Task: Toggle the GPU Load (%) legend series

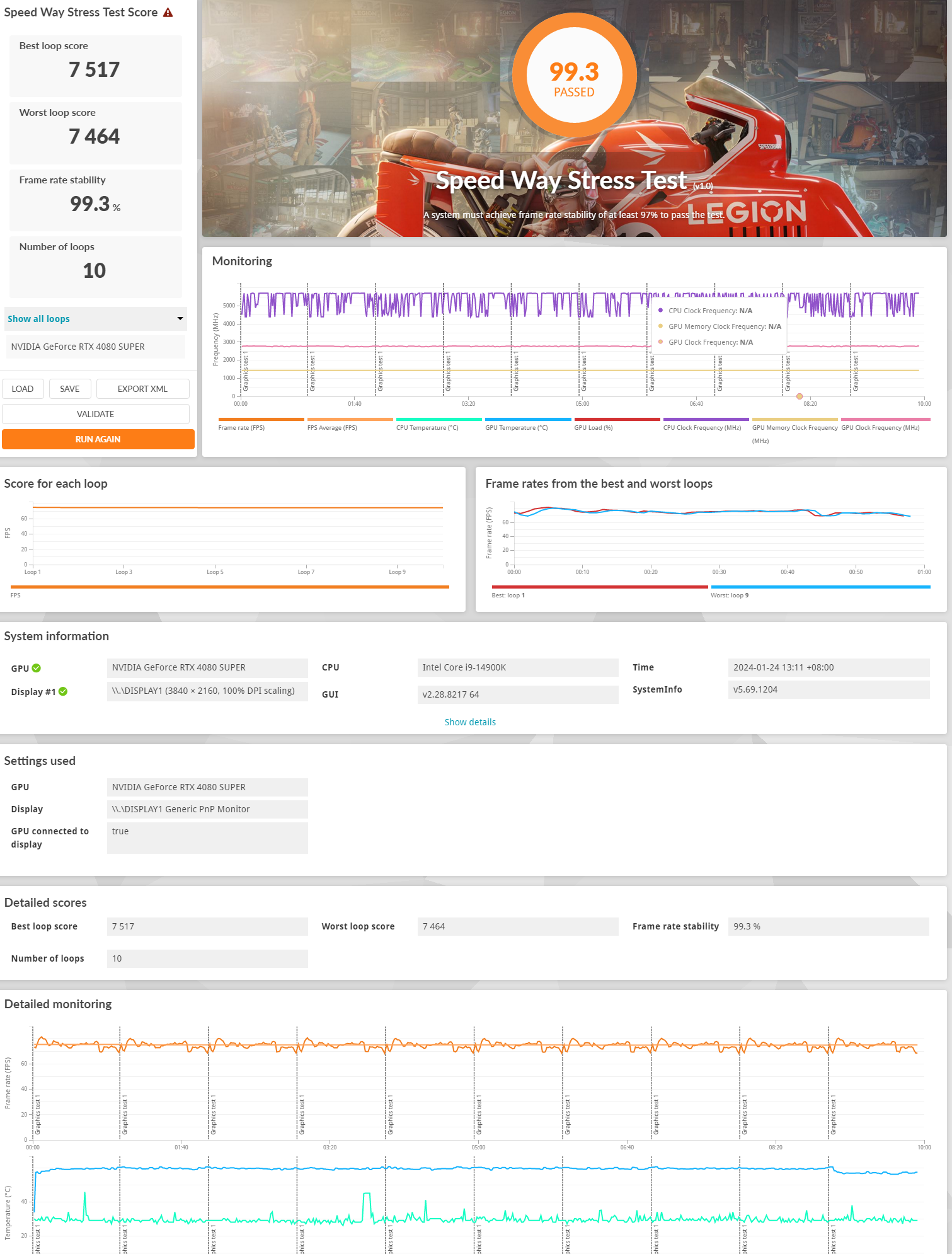Action: [x=617, y=424]
